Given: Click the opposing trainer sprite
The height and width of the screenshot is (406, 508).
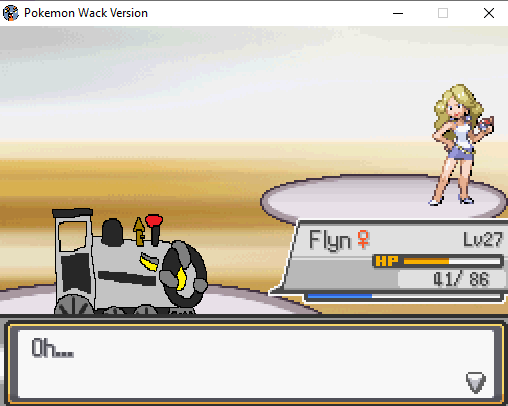Looking at the screenshot, I should (x=460, y=144).
